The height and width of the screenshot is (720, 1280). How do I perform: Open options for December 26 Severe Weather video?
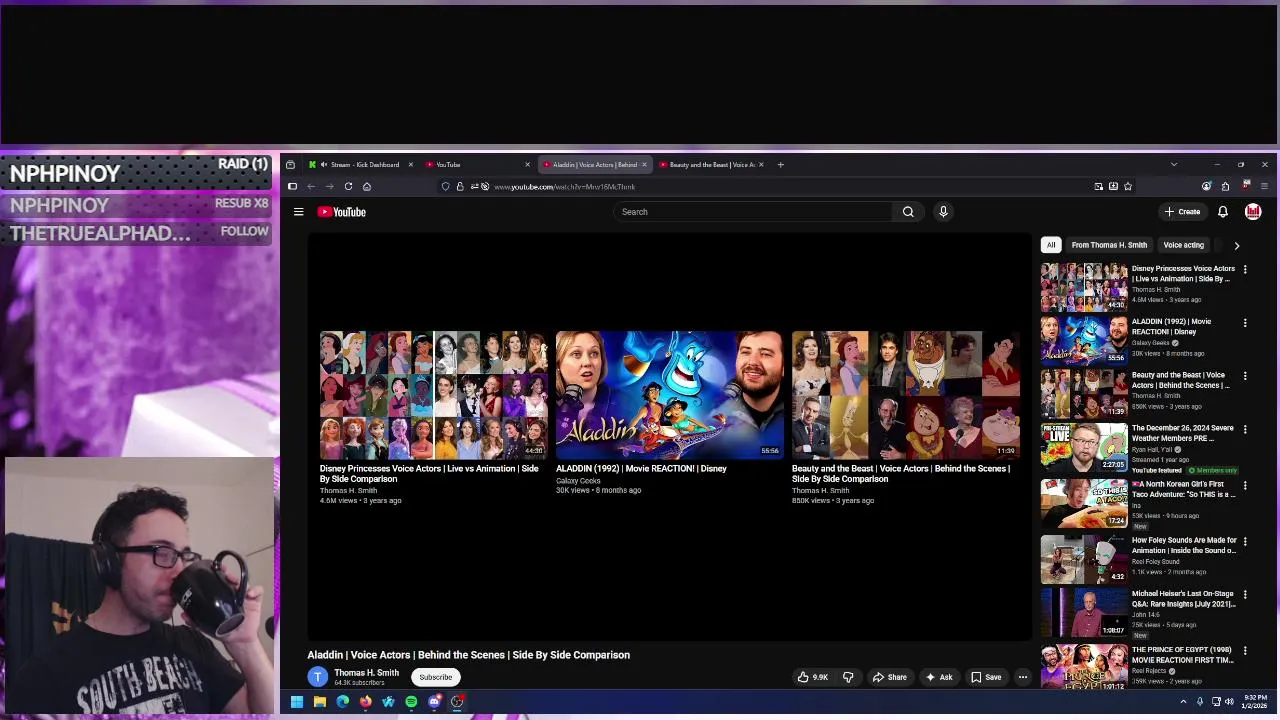coord(1245,429)
